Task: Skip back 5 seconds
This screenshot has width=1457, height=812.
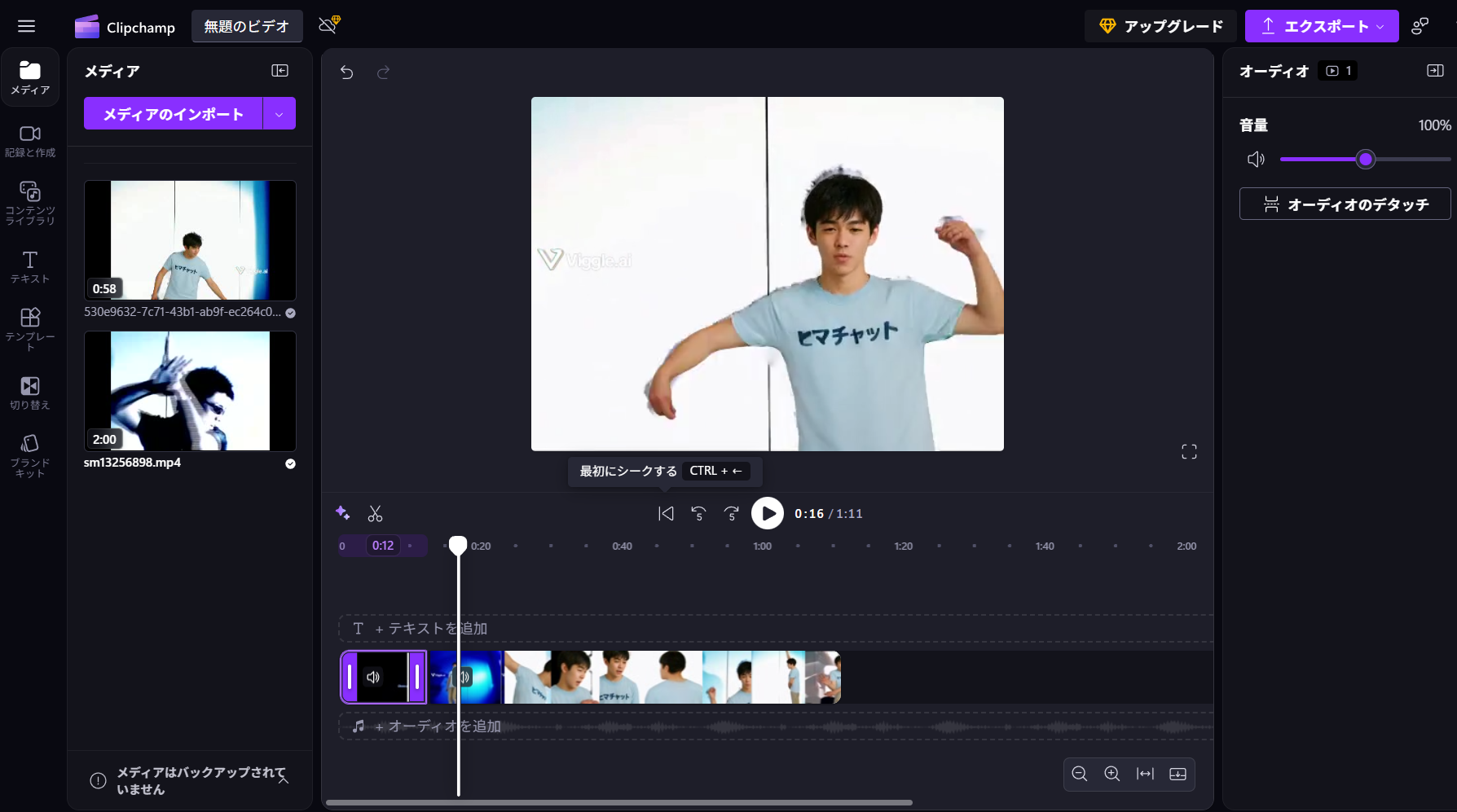Action: pyautogui.click(x=698, y=514)
